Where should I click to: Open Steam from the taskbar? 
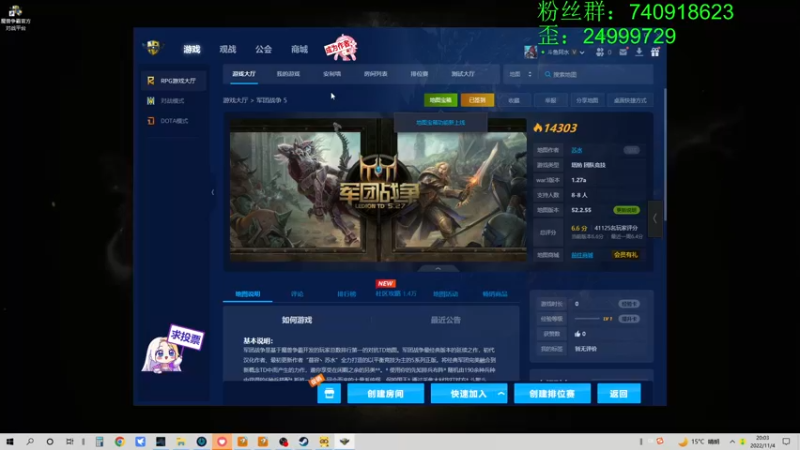(304, 442)
